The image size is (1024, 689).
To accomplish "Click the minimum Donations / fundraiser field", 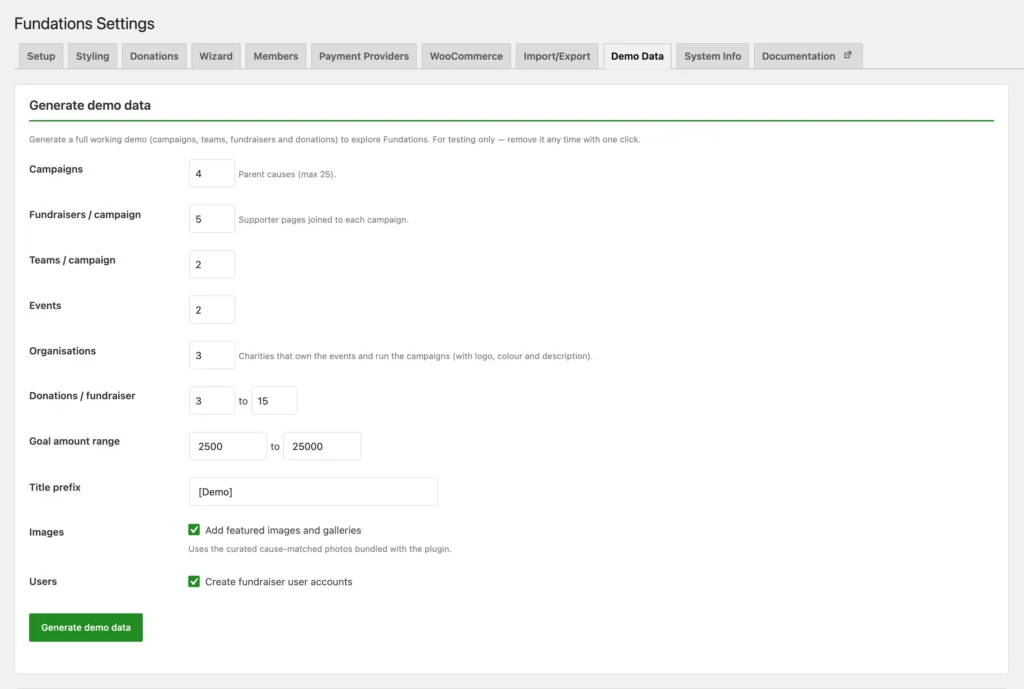I will pyautogui.click(x=212, y=401).
